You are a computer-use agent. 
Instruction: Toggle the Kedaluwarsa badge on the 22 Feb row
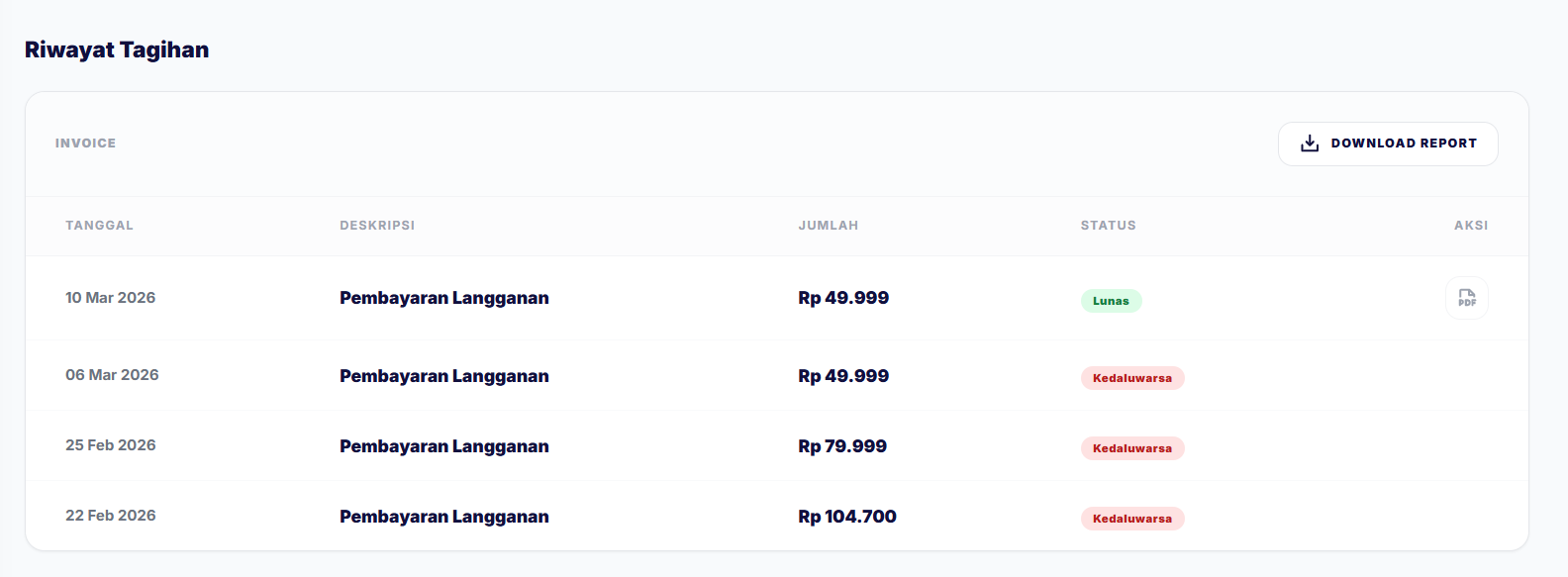1131,518
